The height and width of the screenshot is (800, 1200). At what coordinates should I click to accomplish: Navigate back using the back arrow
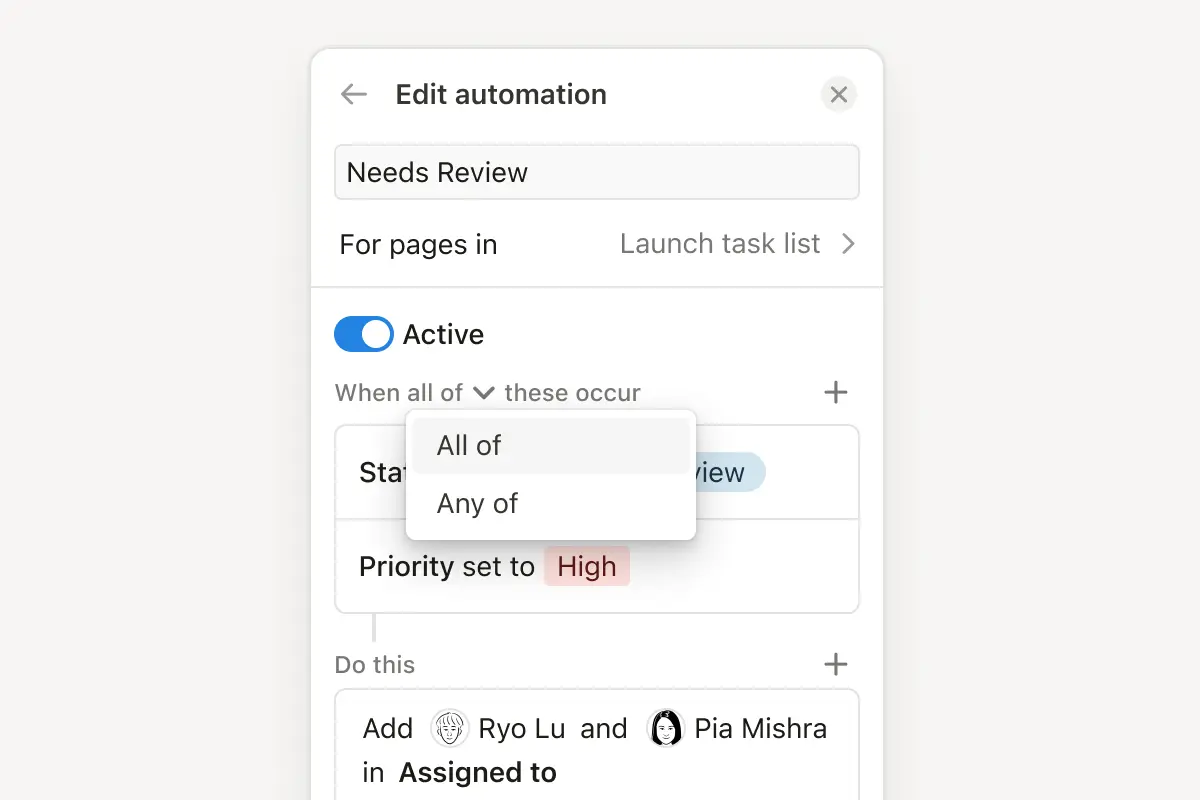coord(353,93)
